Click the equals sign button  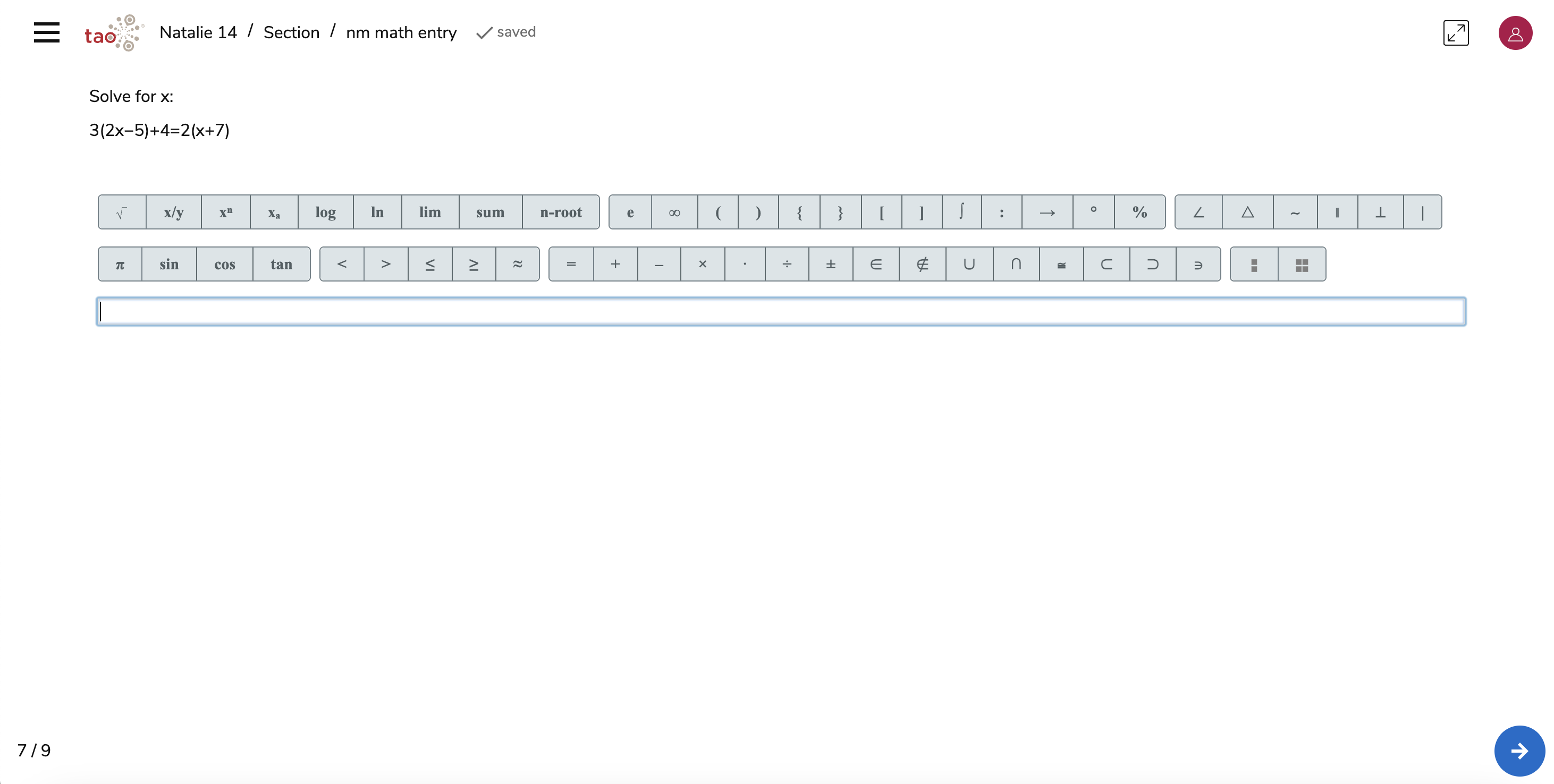pos(571,264)
